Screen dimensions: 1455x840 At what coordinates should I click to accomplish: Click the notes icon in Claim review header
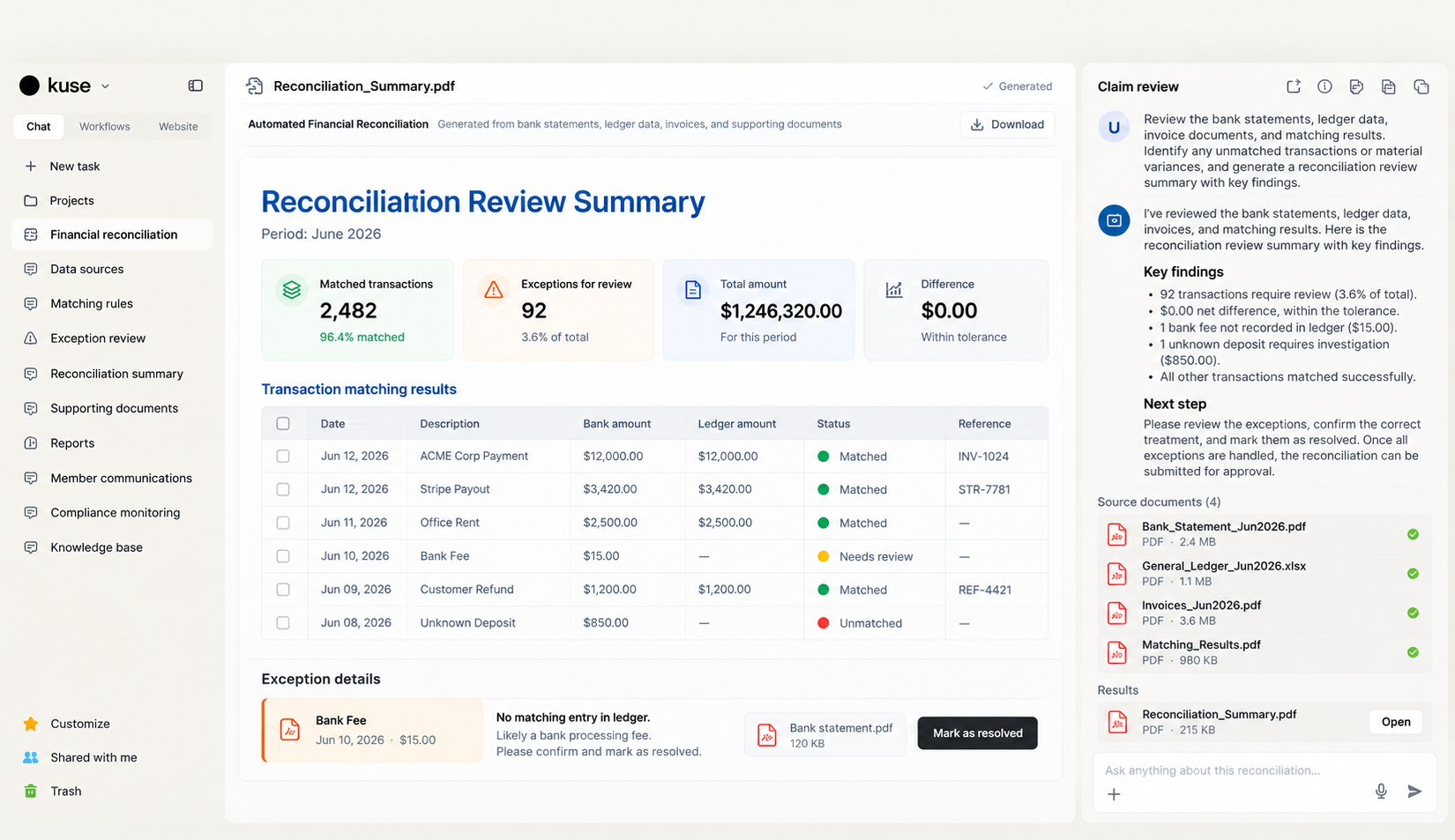click(x=1356, y=86)
